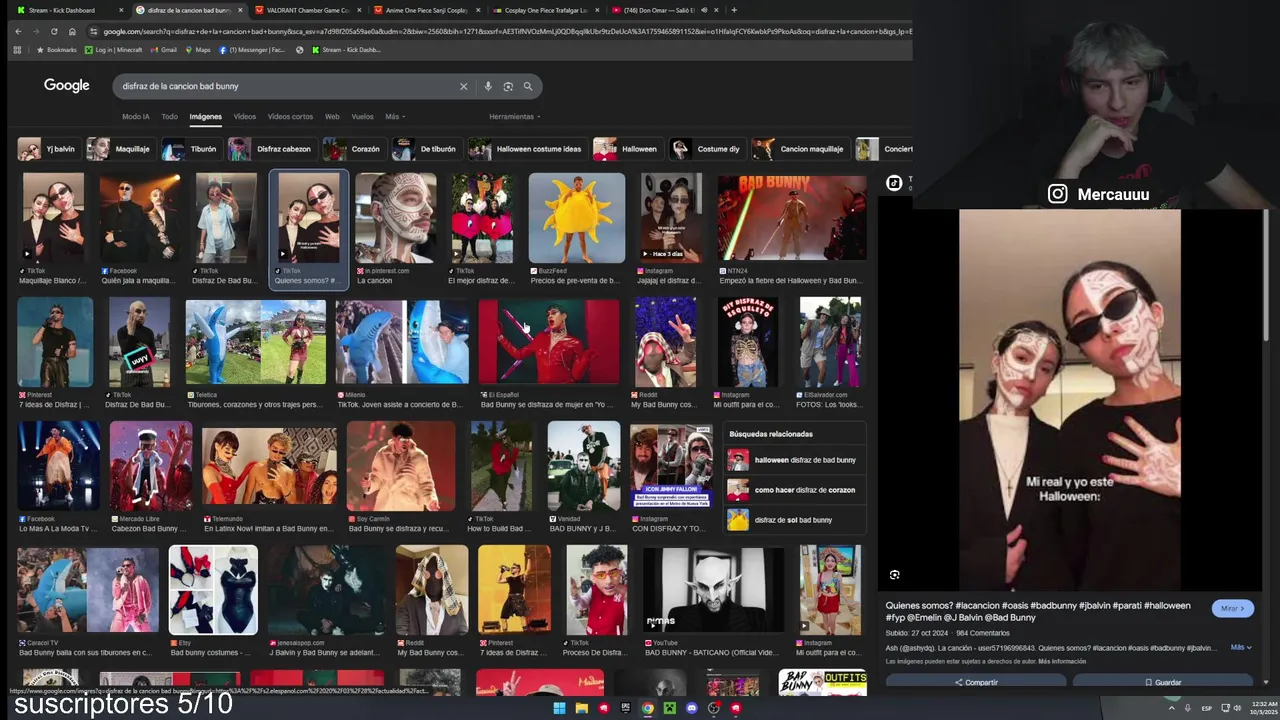1280x720 pixels.
Task: Open related search disfraz de sol bad bunny
Action: point(794,520)
